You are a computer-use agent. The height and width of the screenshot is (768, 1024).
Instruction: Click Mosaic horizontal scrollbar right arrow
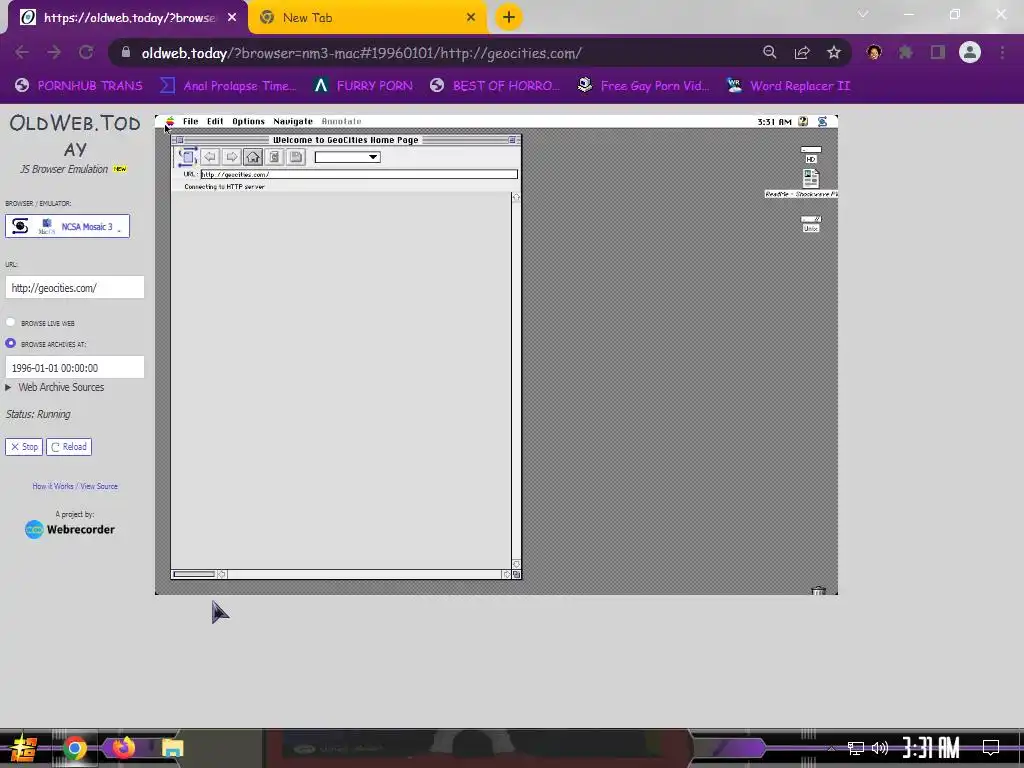506,575
